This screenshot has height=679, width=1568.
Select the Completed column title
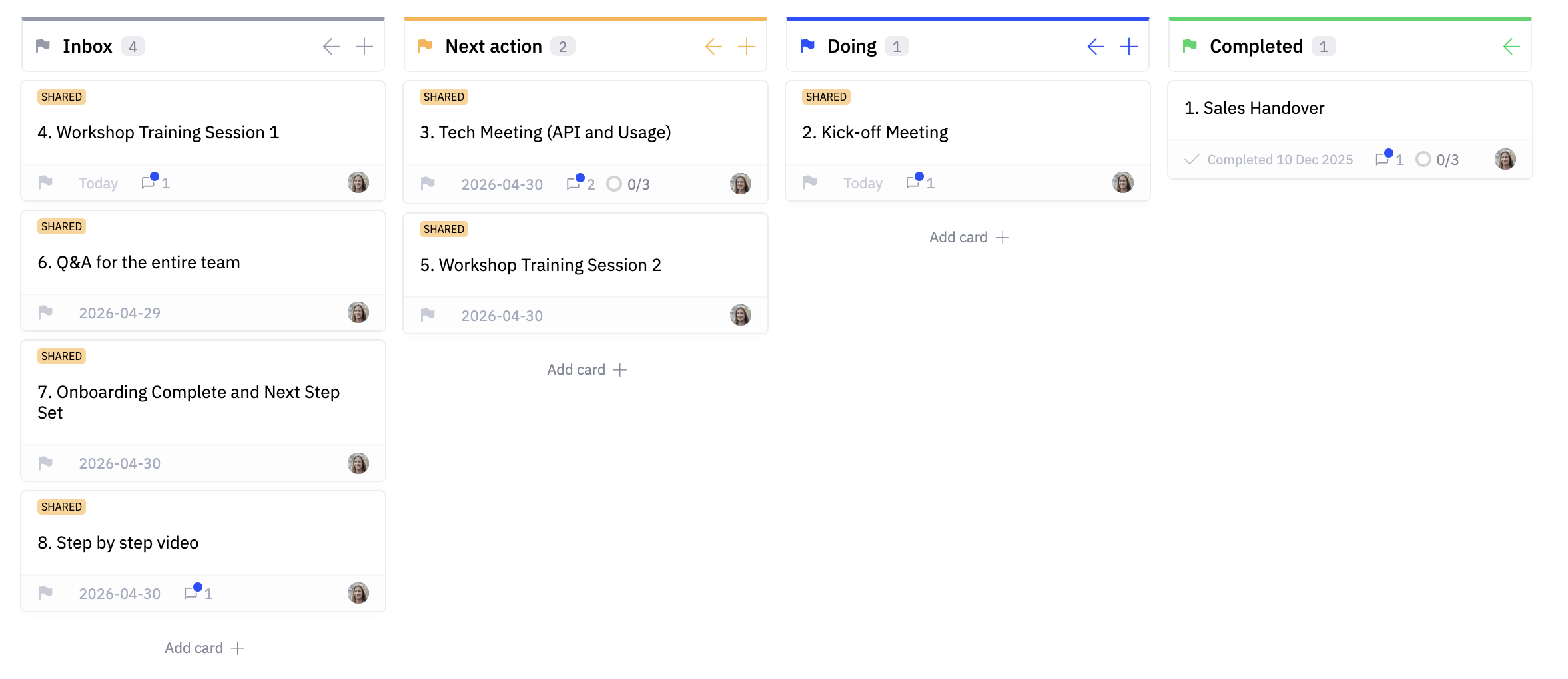tap(1256, 47)
